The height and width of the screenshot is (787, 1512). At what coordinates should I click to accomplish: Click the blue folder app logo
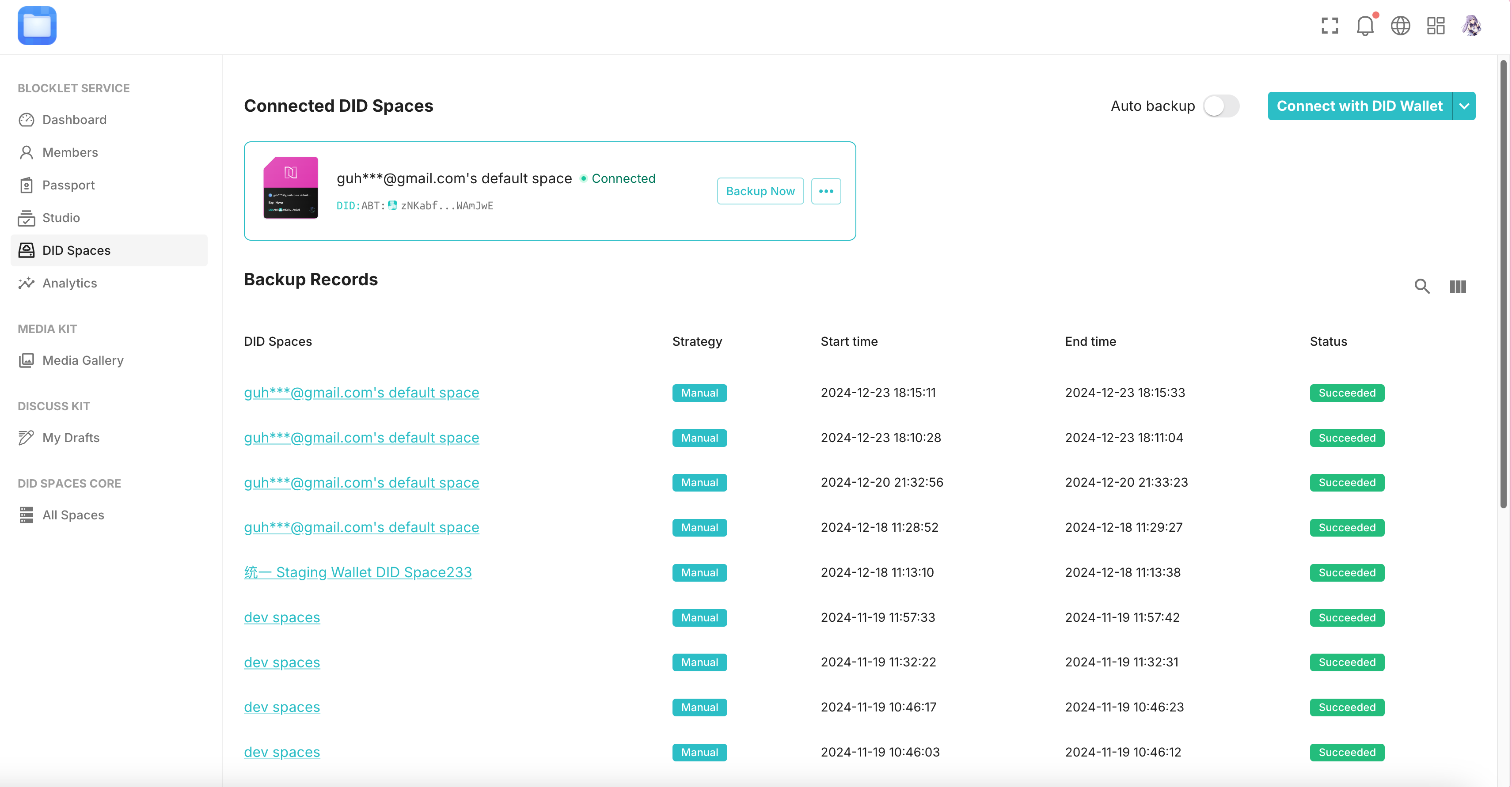coord(37,26)
